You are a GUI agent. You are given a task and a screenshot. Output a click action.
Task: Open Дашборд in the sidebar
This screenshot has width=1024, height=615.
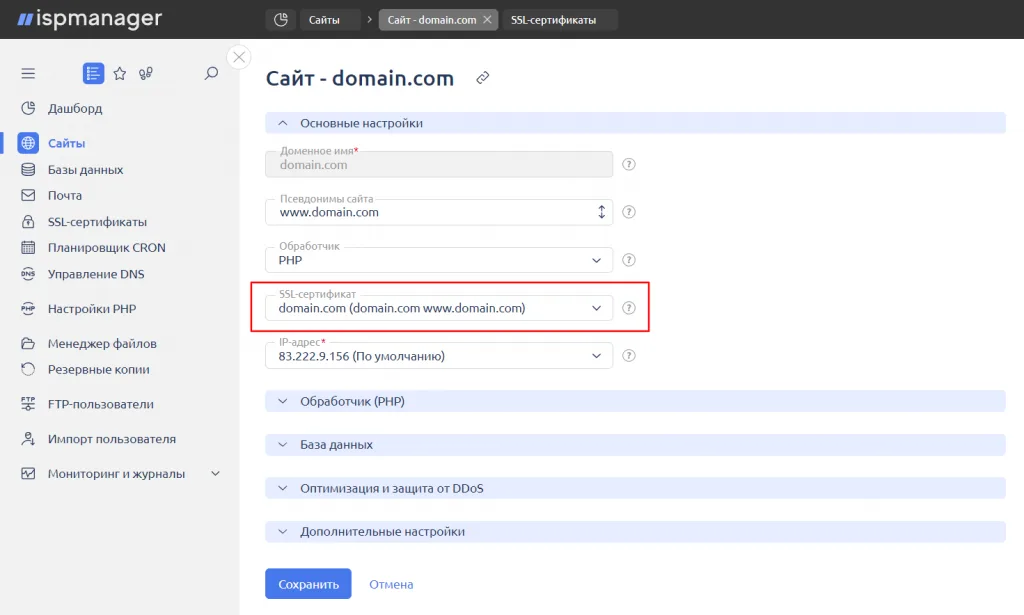[75, 108]
